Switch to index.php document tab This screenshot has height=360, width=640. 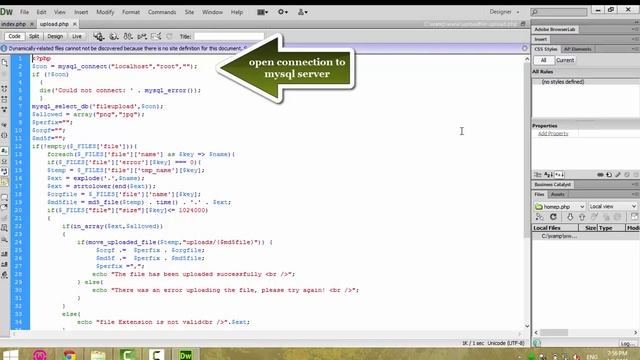coord(13,24)
